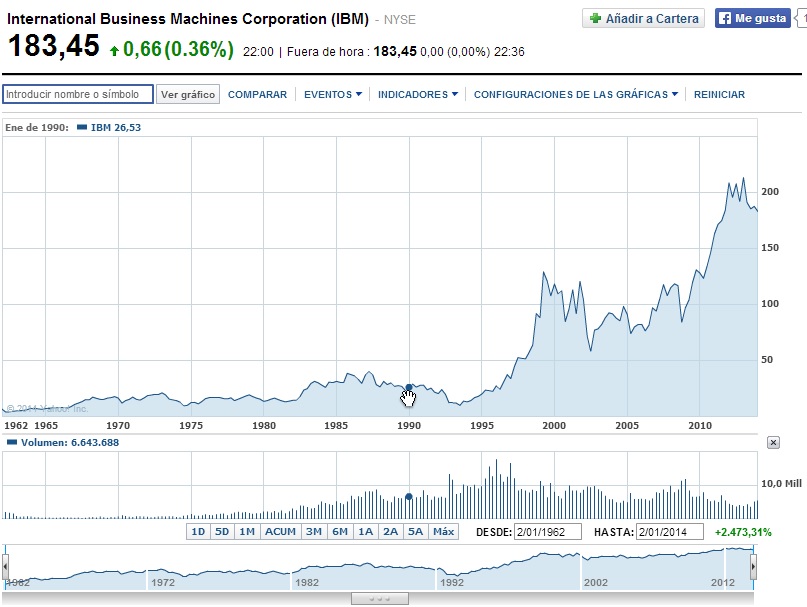Focus the Introducir nombre o símbolo field

[78, 94]
